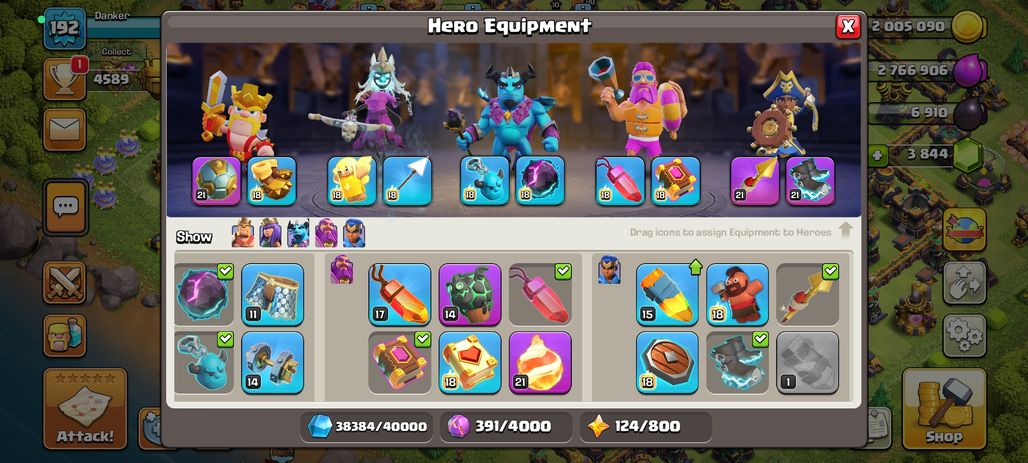The image size is (1028, 463).
Task: Choose the Metal Pants level 11 equipment
Action: point(273,294)
